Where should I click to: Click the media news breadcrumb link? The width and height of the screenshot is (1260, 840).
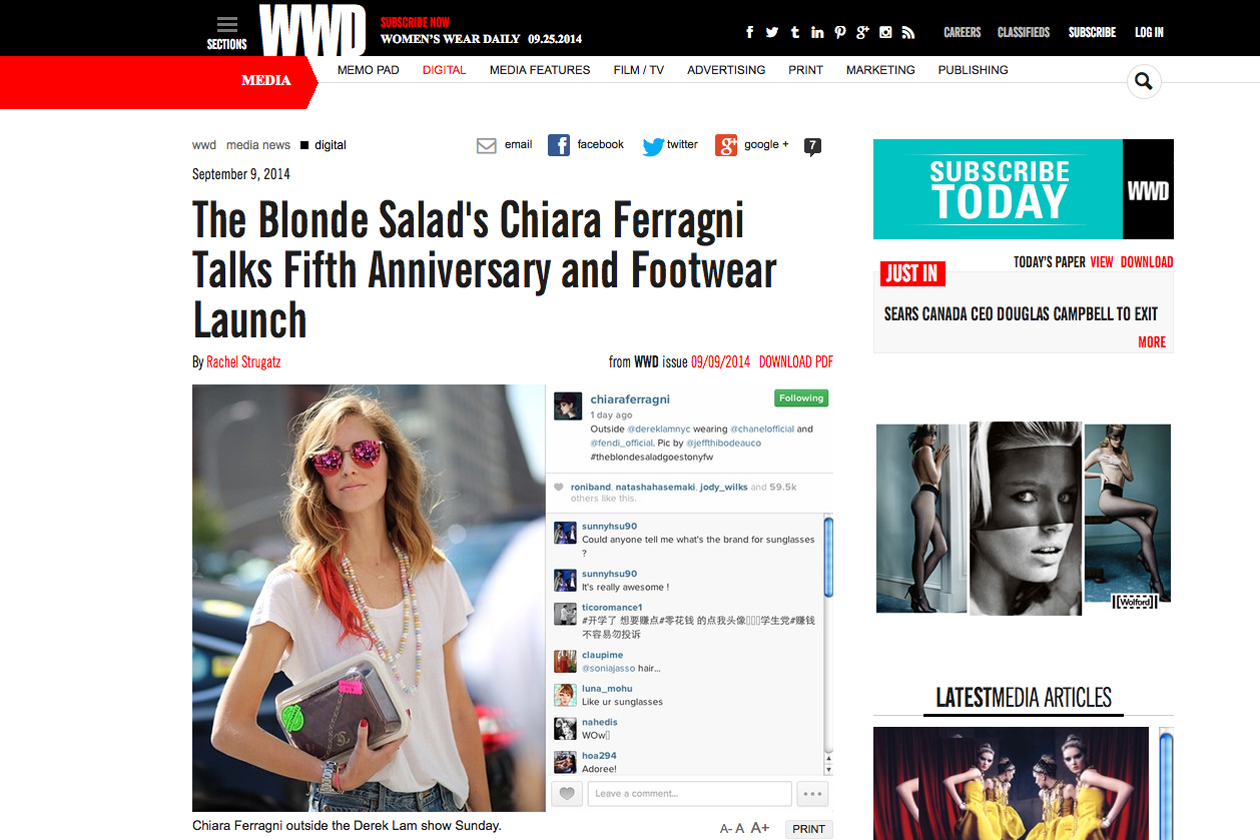[258, 145]
